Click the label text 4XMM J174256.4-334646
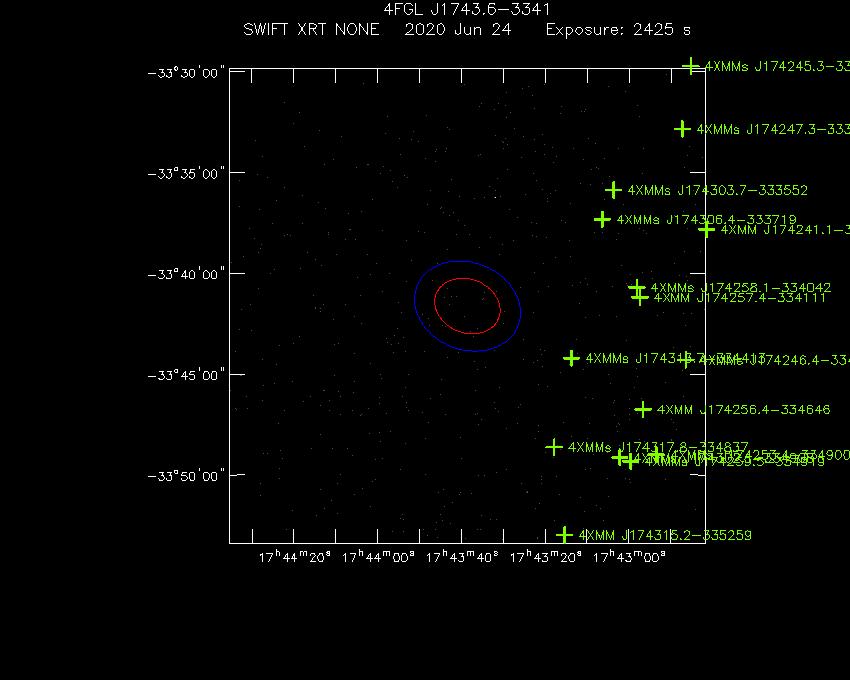Image resolution: width=850 pixels, height=680 pixels. 743,409
